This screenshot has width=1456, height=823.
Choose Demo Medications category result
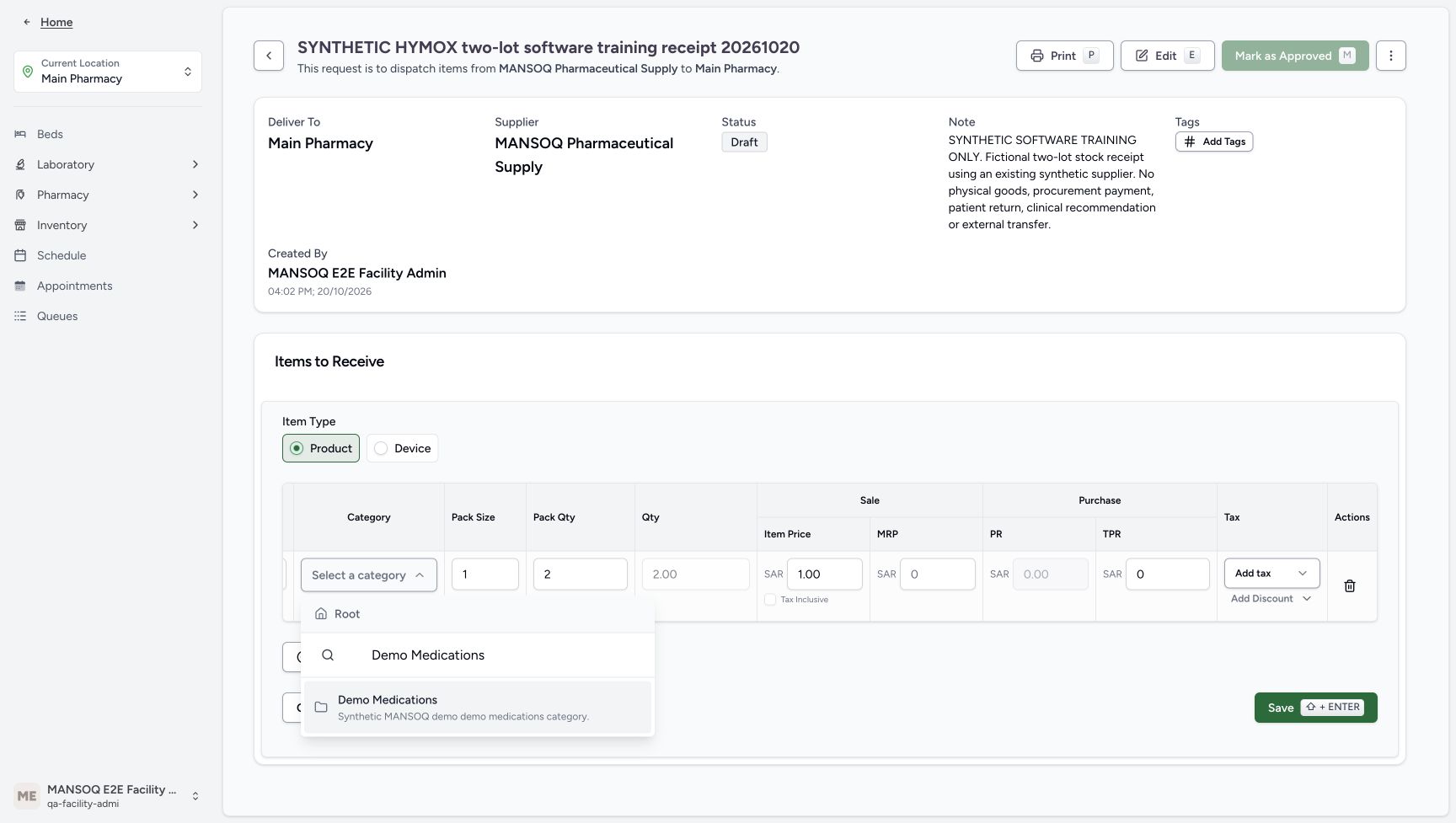[478, 708]
